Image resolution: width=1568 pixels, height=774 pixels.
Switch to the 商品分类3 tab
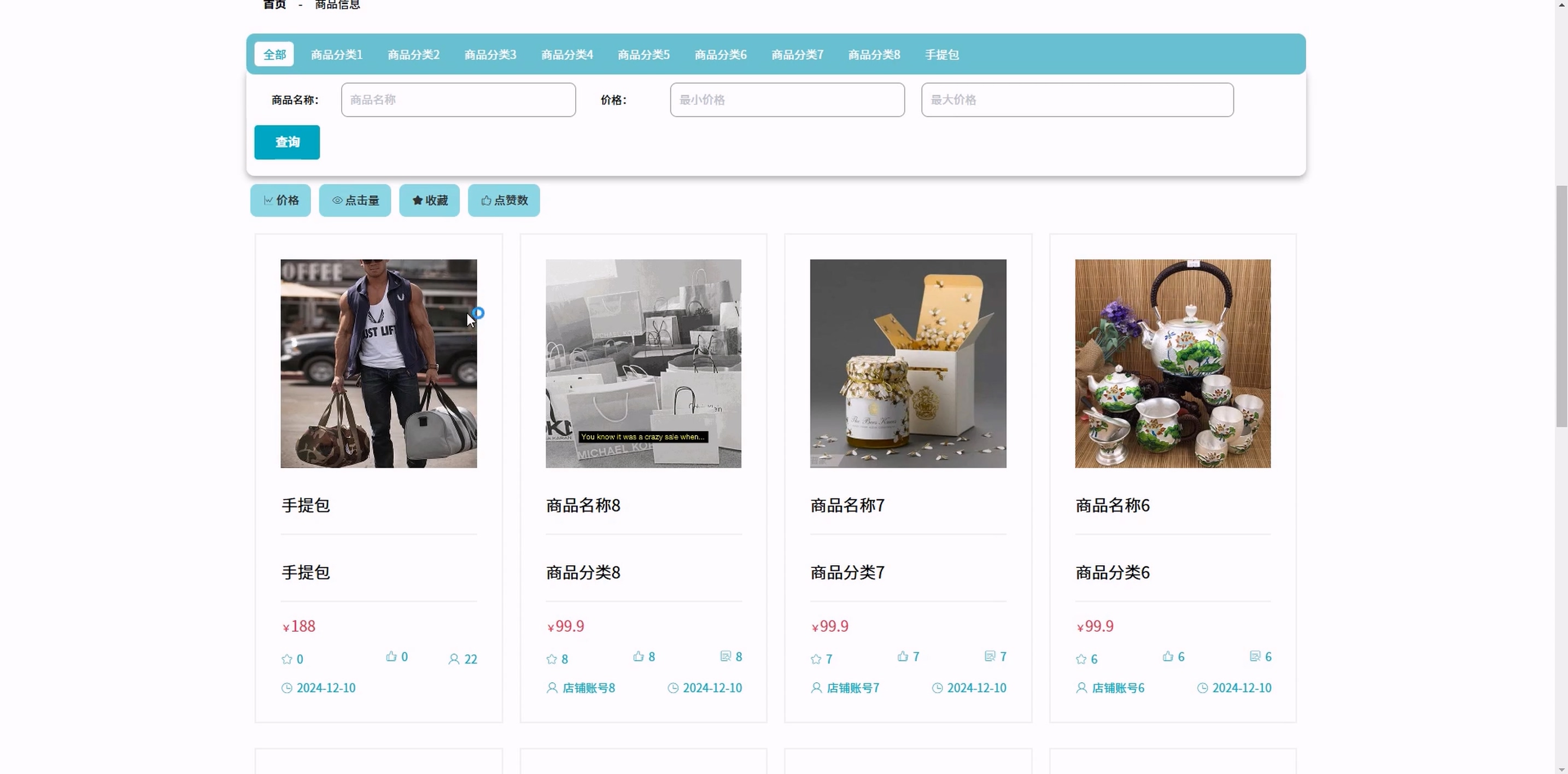click(x=490, y=55)
